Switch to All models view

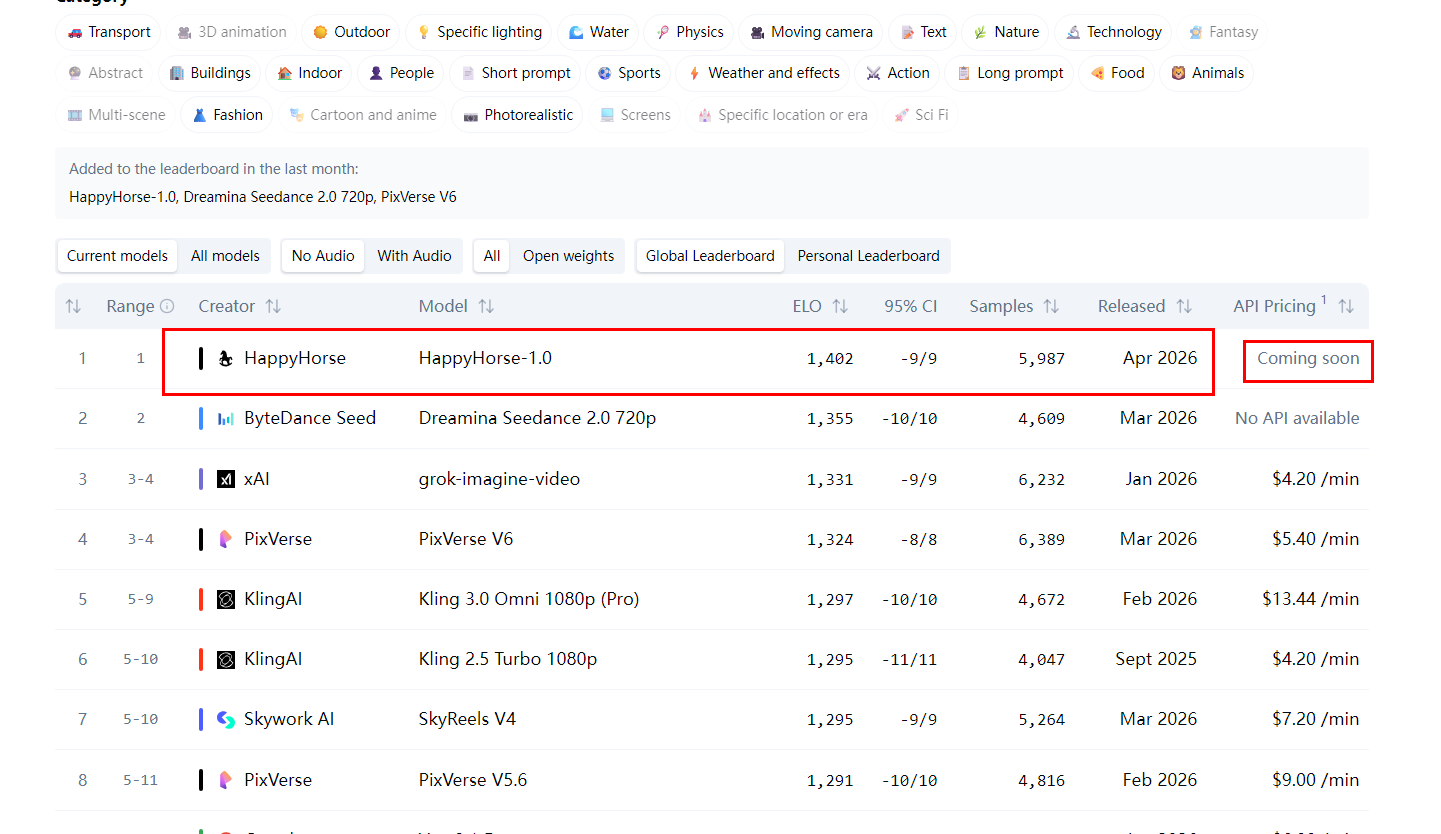coord(225,256)
